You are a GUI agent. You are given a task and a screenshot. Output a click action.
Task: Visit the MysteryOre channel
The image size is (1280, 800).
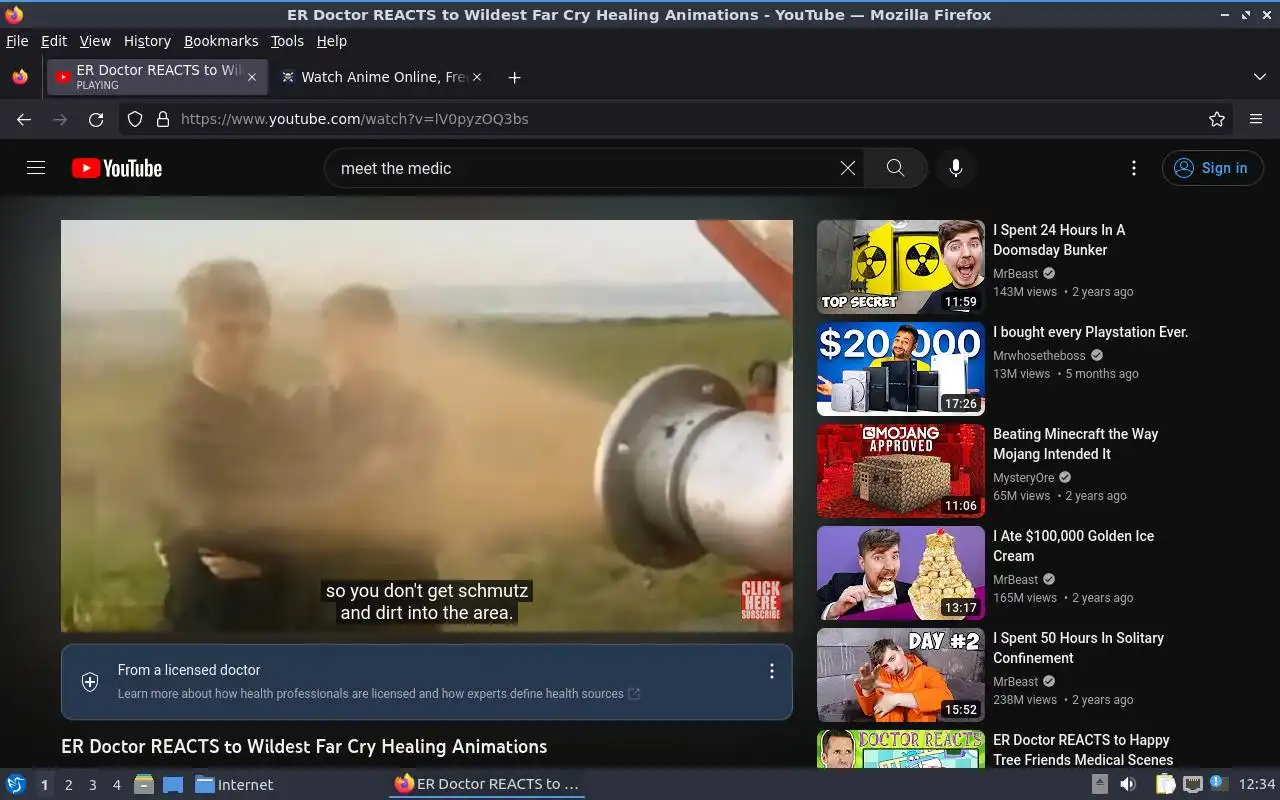1024,477
